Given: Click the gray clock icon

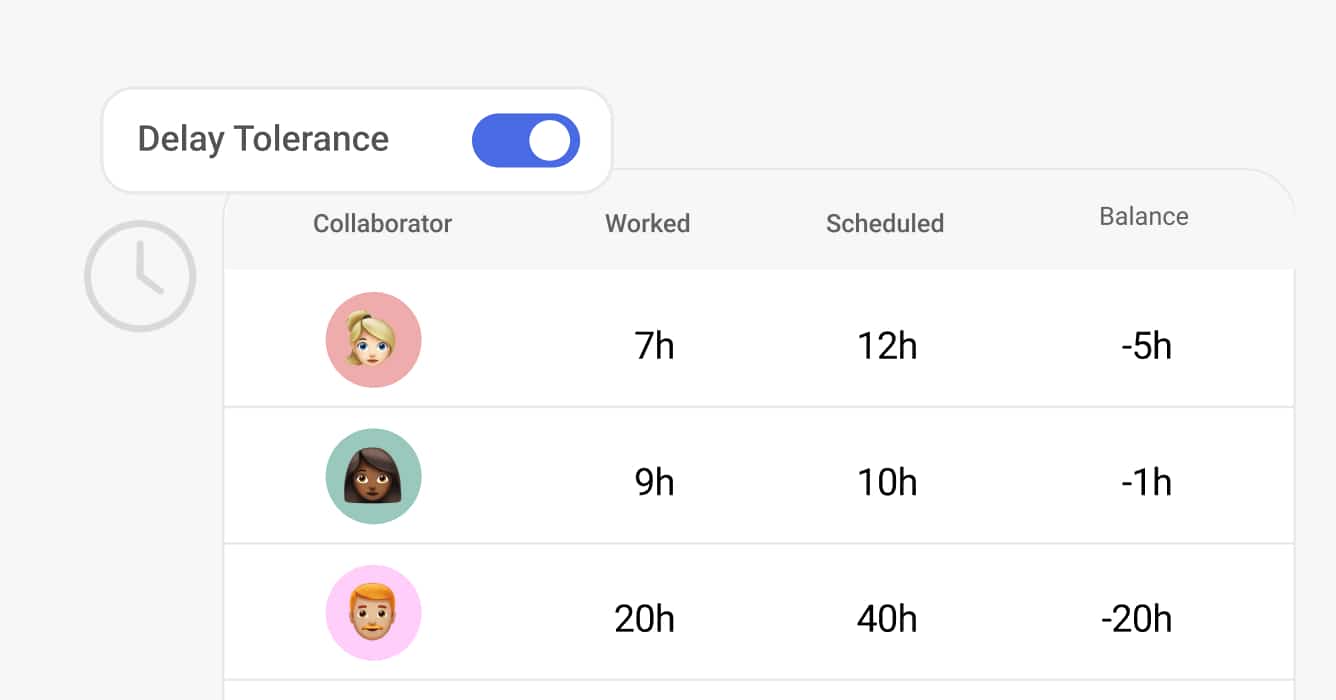Looking at the screenshot, I should 140,276.
